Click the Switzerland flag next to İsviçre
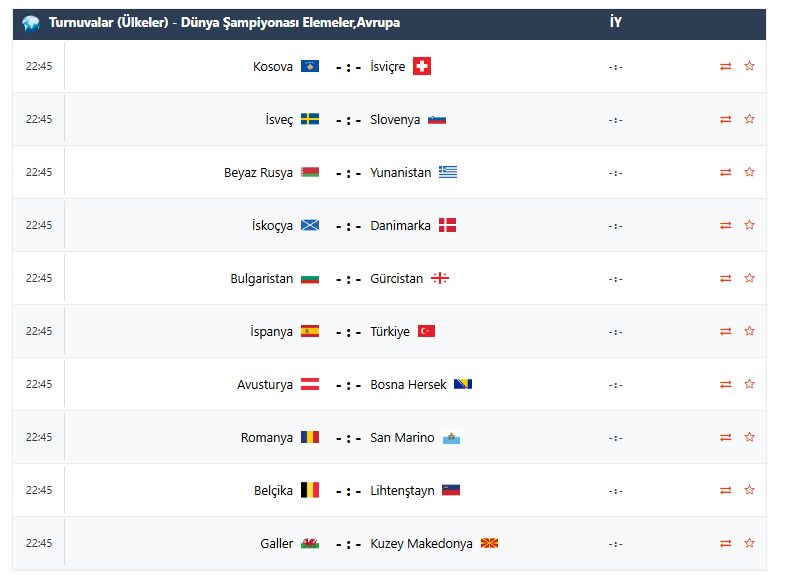Viewport: 788px width, 575px height. click(x=422, y=67)
